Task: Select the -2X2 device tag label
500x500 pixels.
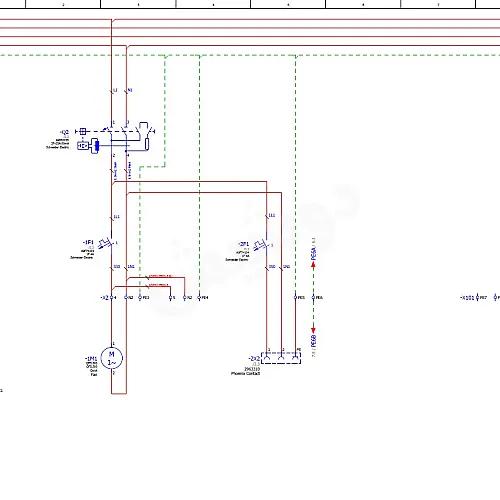Action: click(x=254, y=359)
